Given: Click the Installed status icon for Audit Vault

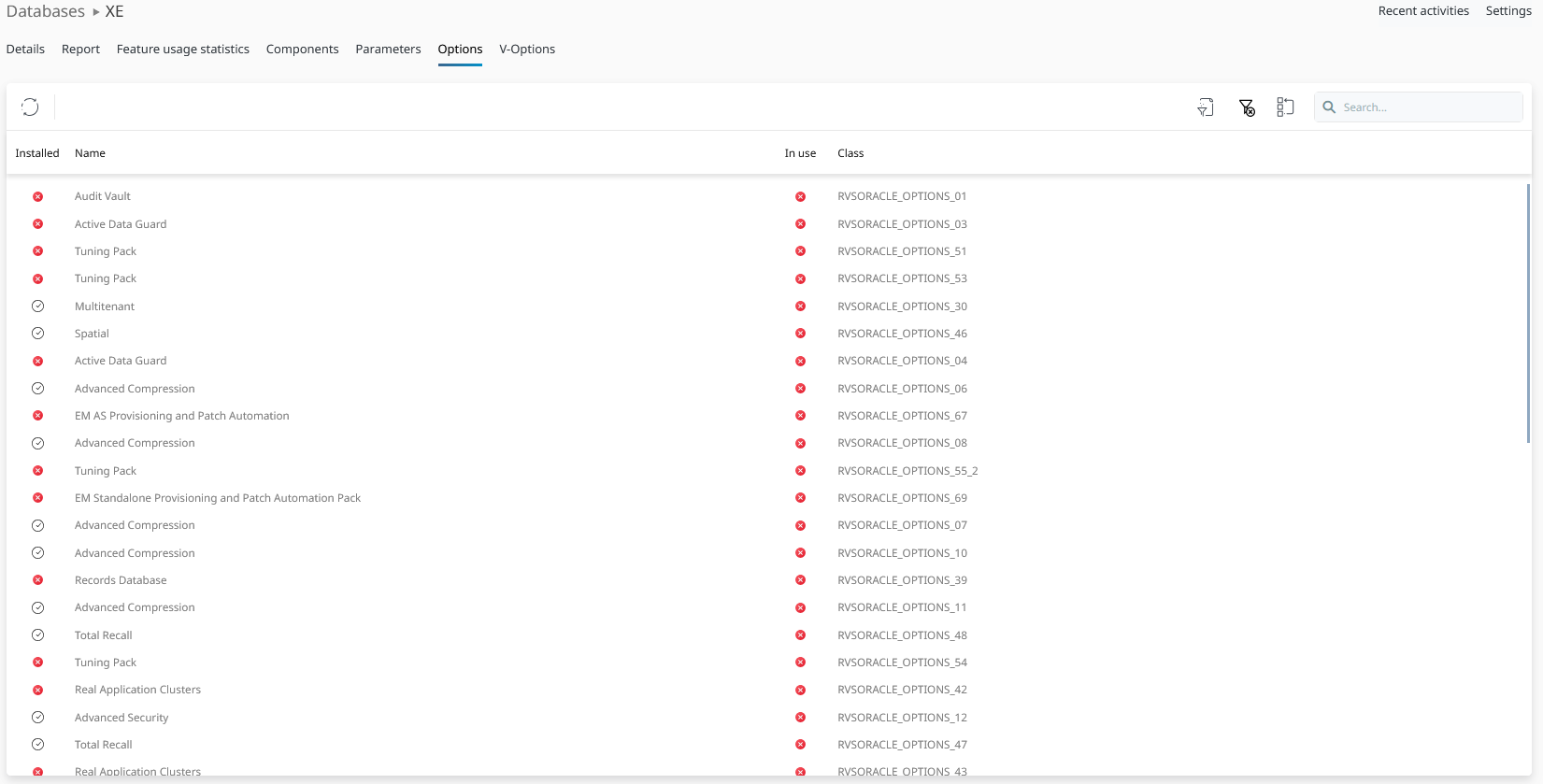Looking at the screenshot, I should click(38, 197).
